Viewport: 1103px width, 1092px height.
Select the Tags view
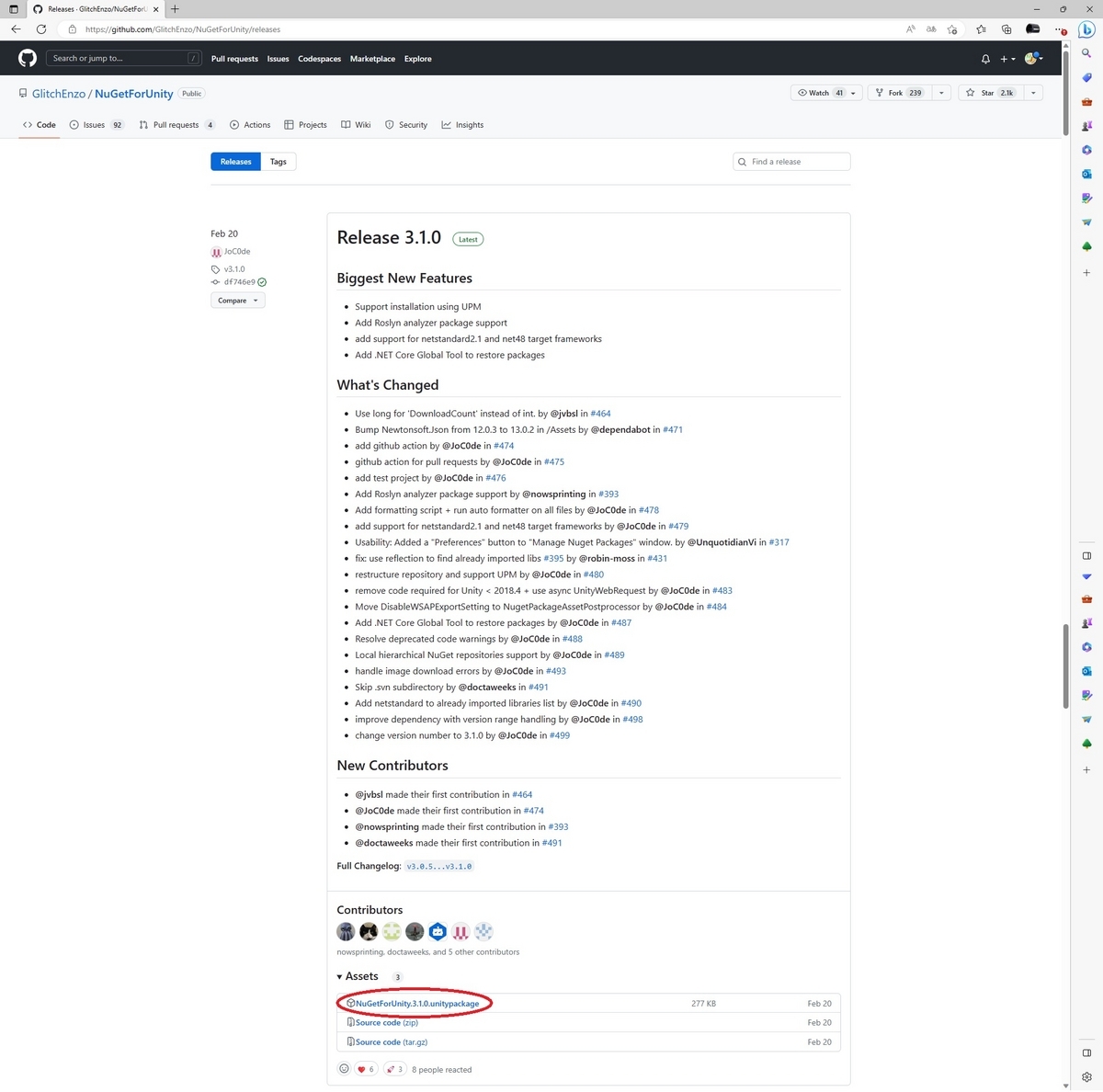(x=279, y=162)
